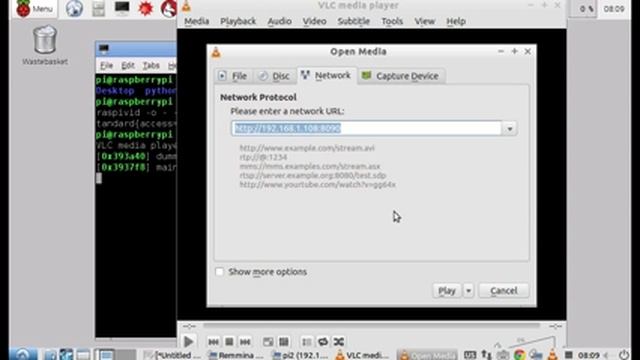Toggle loop mode in VLC controls
Image resolution: width=640 pixels, height=360 pixels.
323,342
